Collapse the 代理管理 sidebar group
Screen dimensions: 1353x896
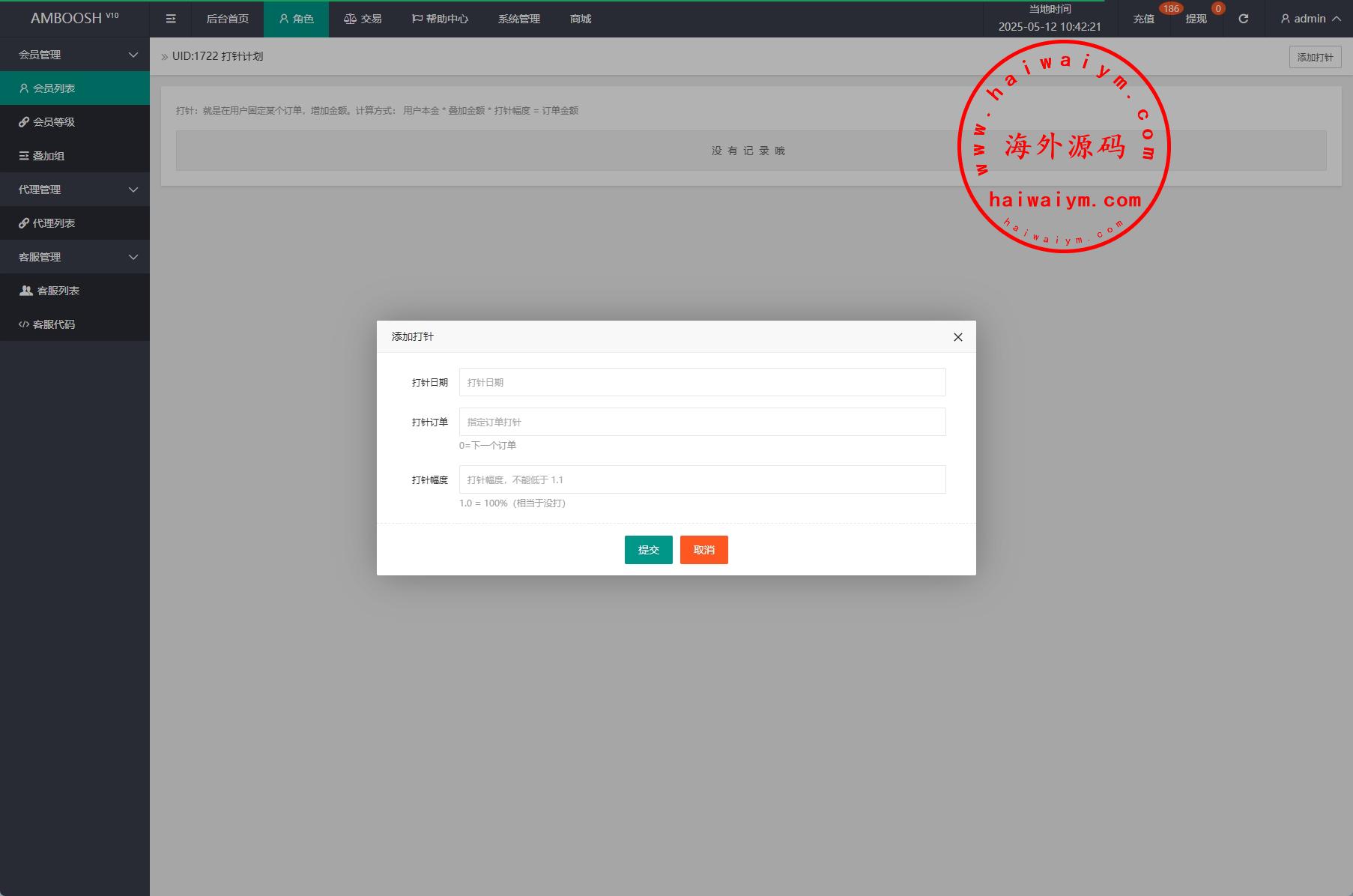pyautogui.click(x=75, y=190)
